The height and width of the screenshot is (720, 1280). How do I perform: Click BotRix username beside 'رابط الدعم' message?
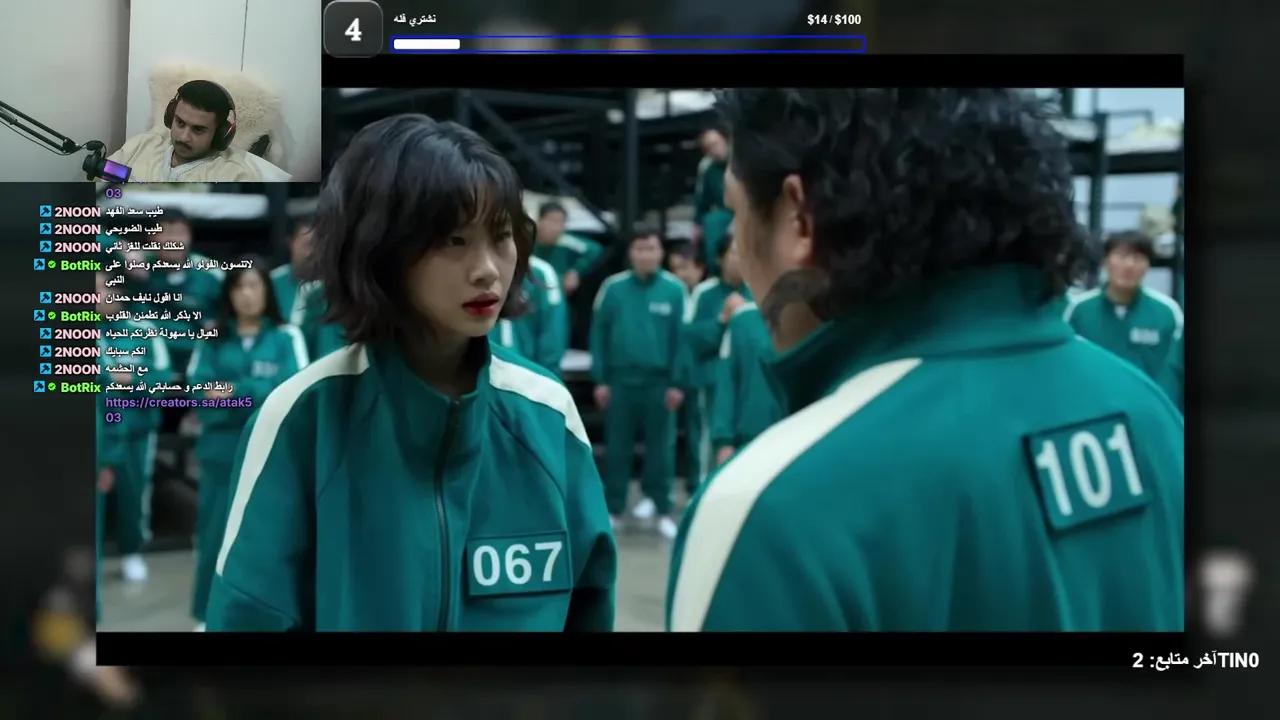pyautogui.click(x=81, y=388)
